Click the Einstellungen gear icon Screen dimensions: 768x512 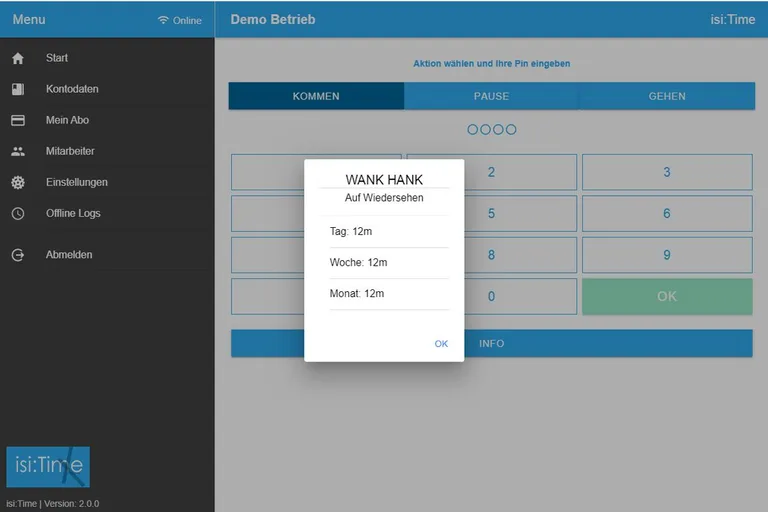(x=18, y=182)
